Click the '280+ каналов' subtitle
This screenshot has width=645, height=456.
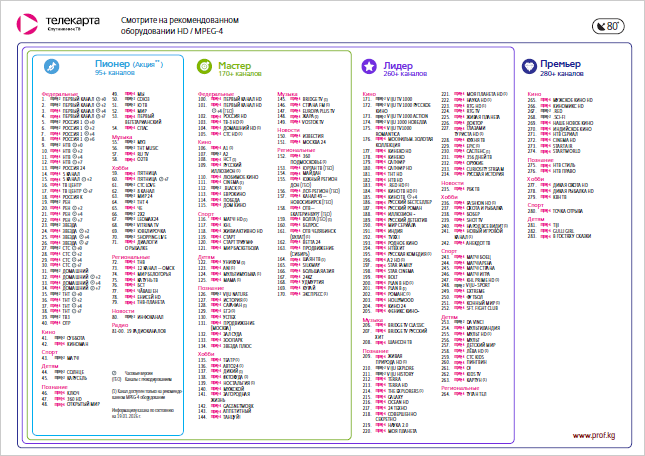point(562,74)
